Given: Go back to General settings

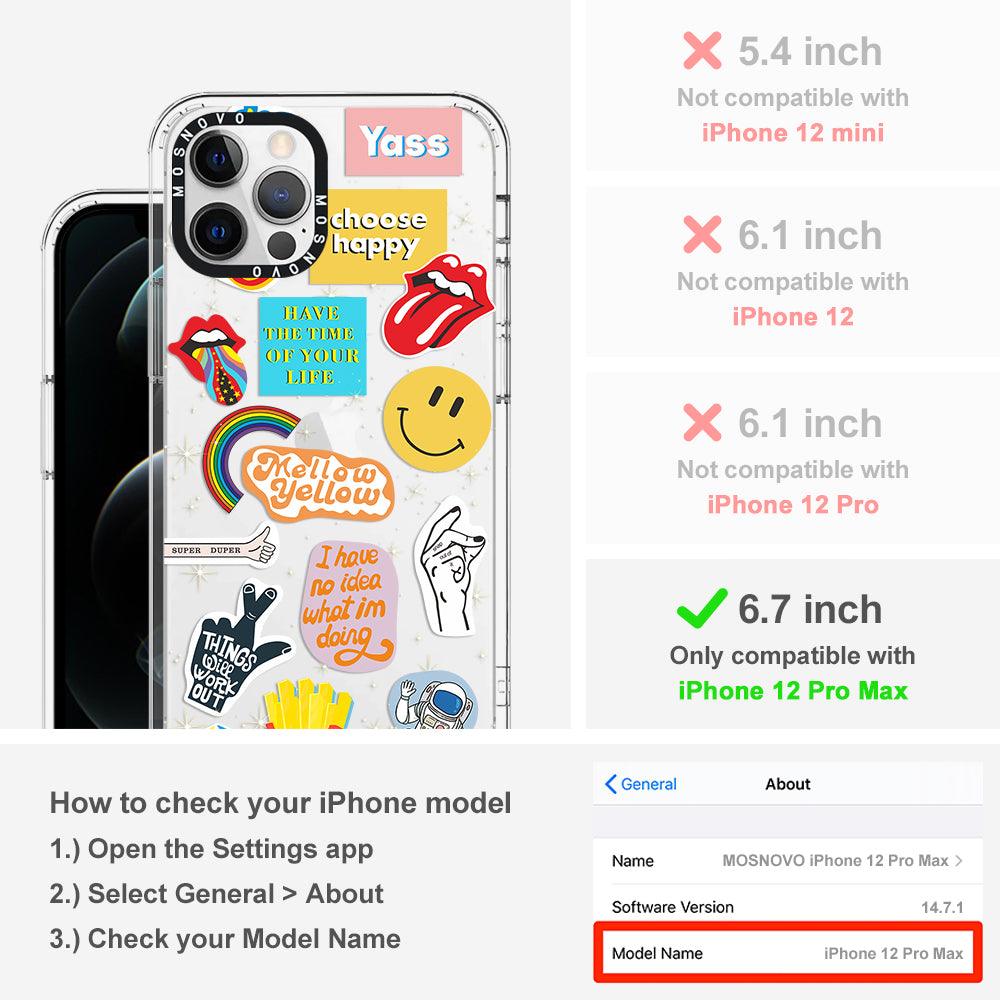Looking at the screenshot, I should pos(641,784).
